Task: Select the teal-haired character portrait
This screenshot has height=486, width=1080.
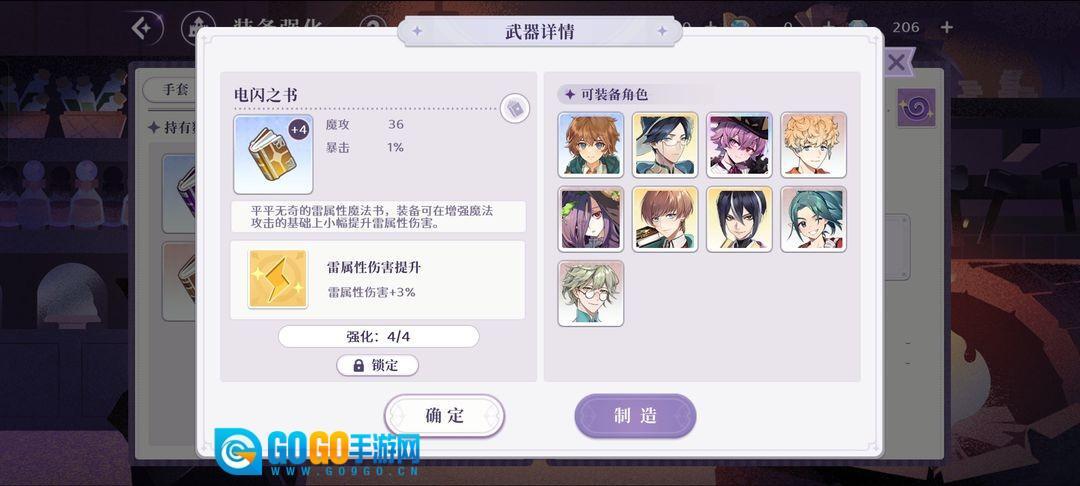Action: 813,219
